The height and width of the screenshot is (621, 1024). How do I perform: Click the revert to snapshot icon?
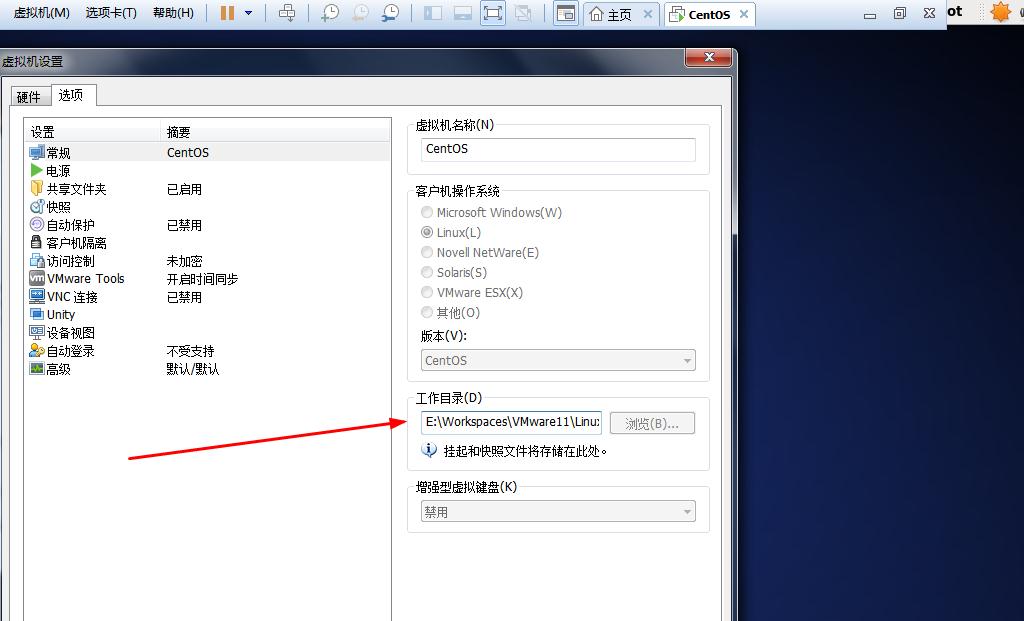coord(360,13)
